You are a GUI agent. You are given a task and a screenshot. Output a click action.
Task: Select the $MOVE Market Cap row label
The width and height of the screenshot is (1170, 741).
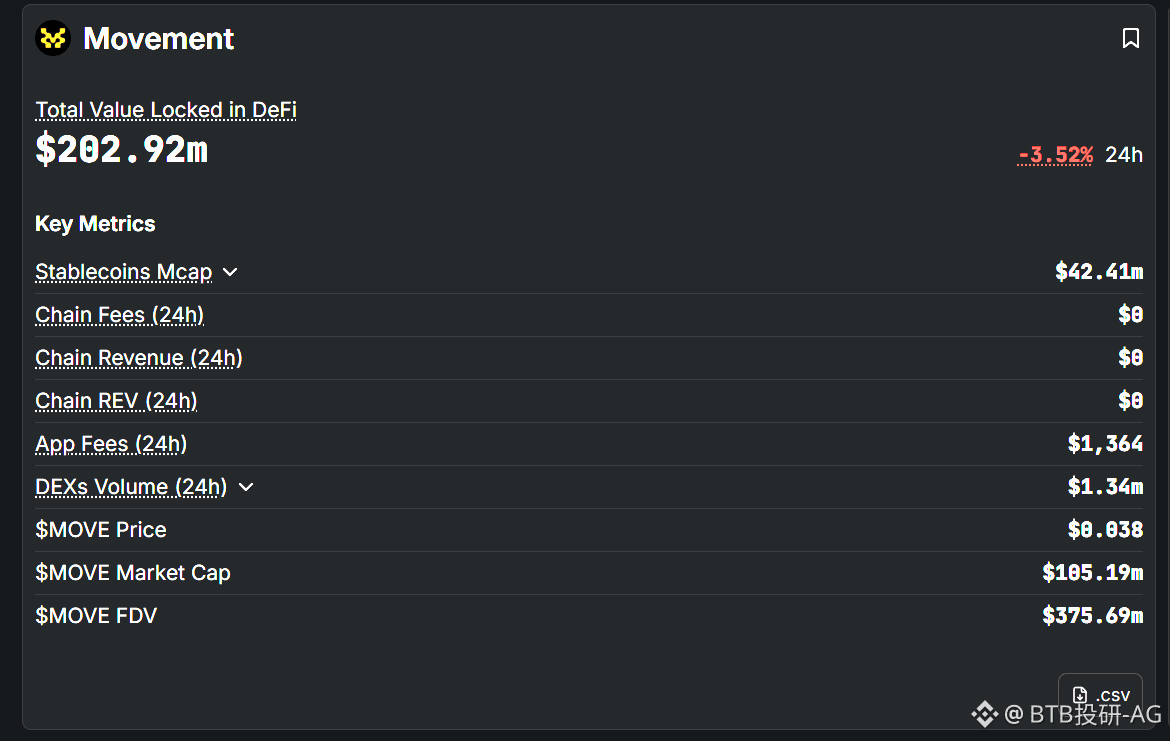[x=133, y=573]
